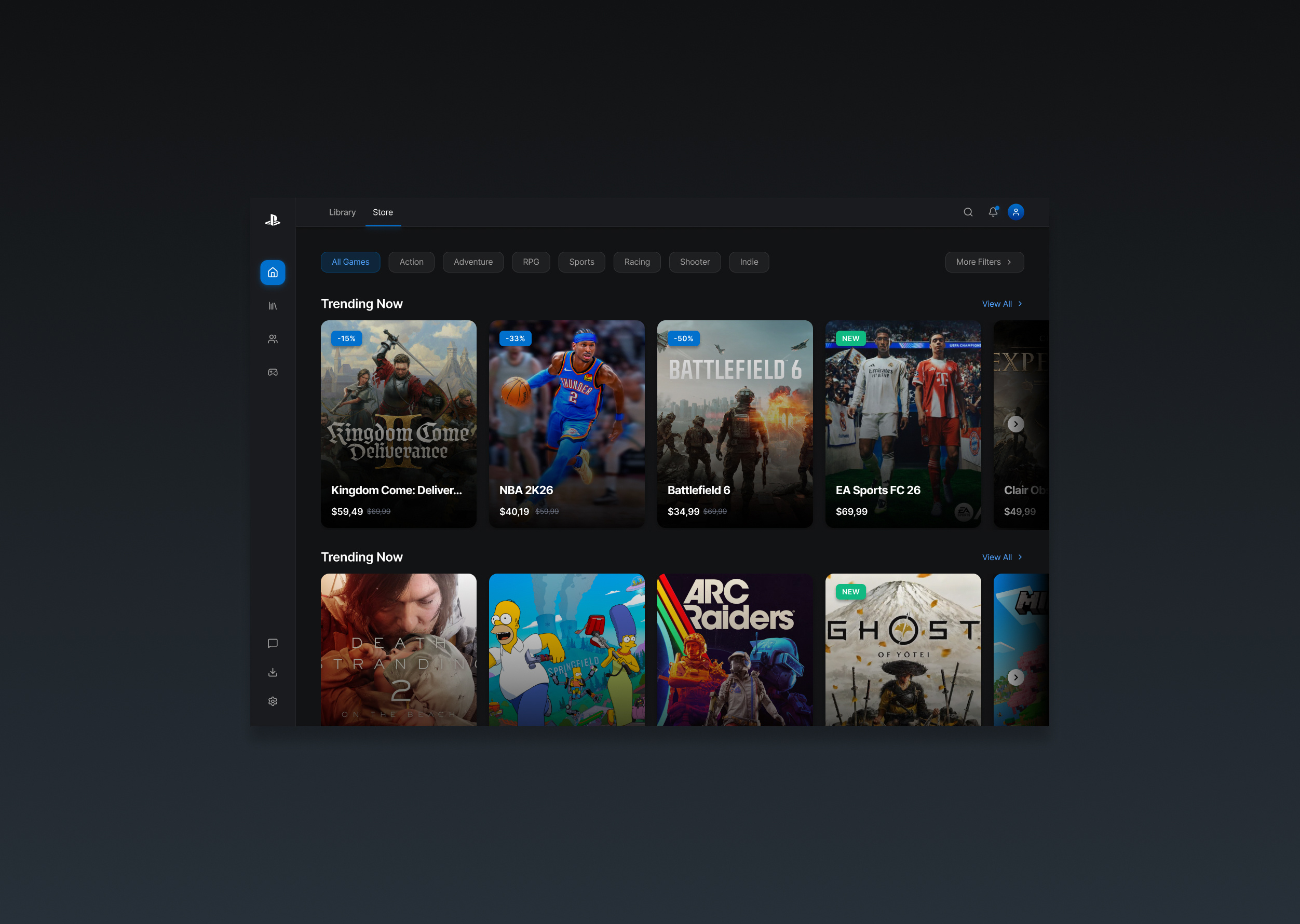Click the NEW badge on EA Sports FC 26

click(850, 338)
